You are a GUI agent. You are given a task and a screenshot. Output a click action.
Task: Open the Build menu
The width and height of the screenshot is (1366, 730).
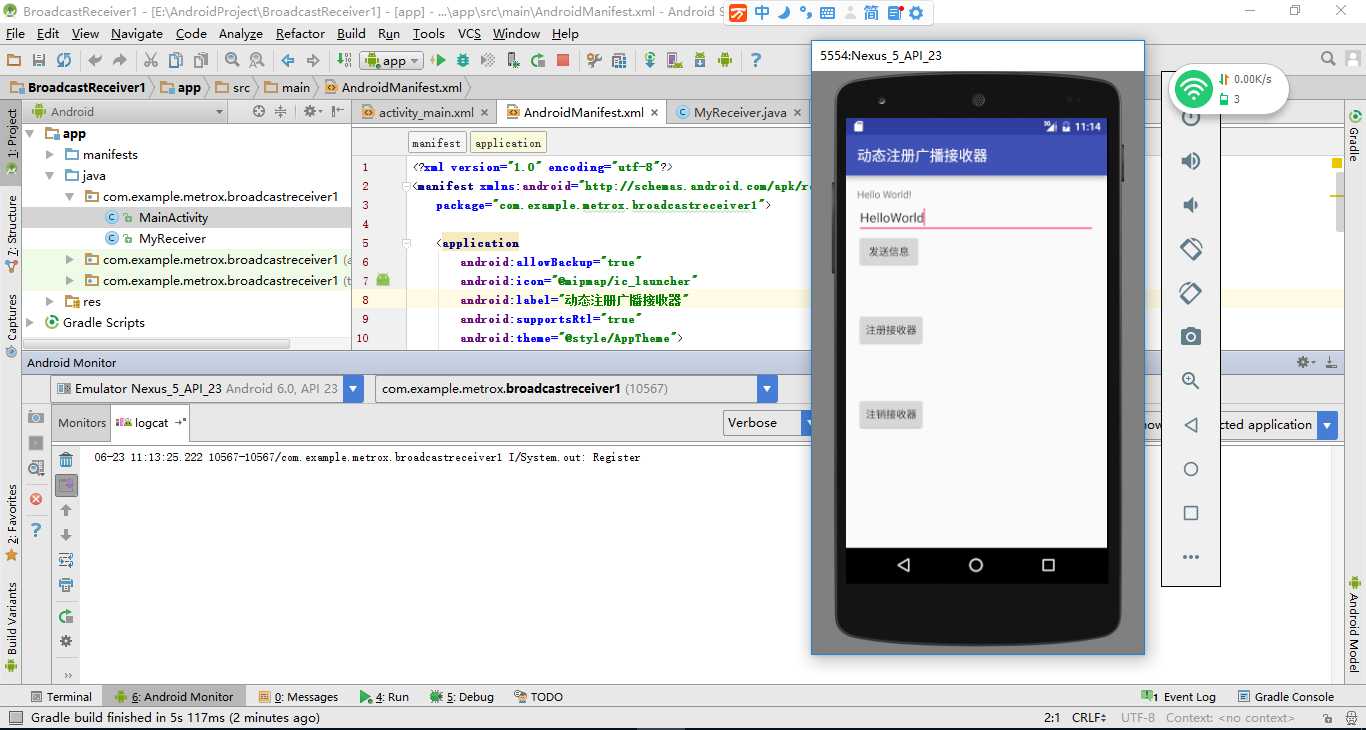(351, 33)
